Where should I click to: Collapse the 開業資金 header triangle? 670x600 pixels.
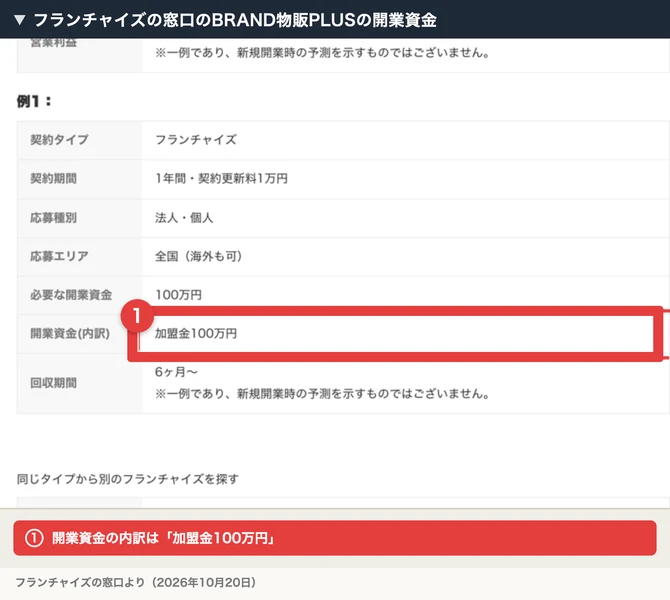coord(20,20)
